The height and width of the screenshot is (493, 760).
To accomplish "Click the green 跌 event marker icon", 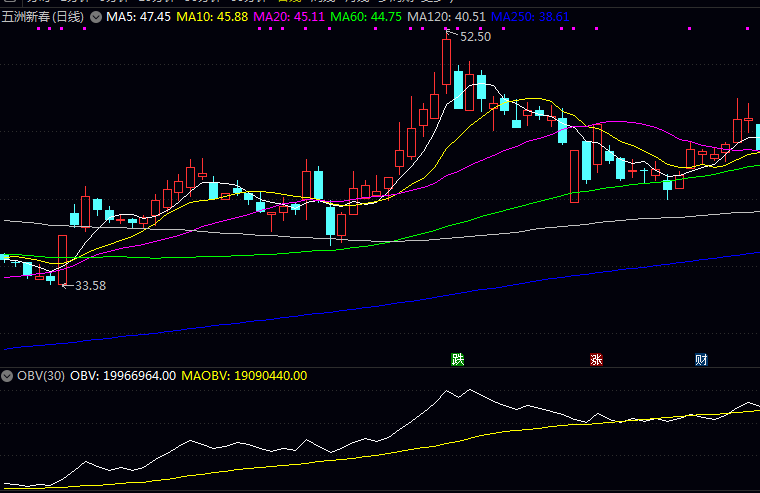I will 458,359.
